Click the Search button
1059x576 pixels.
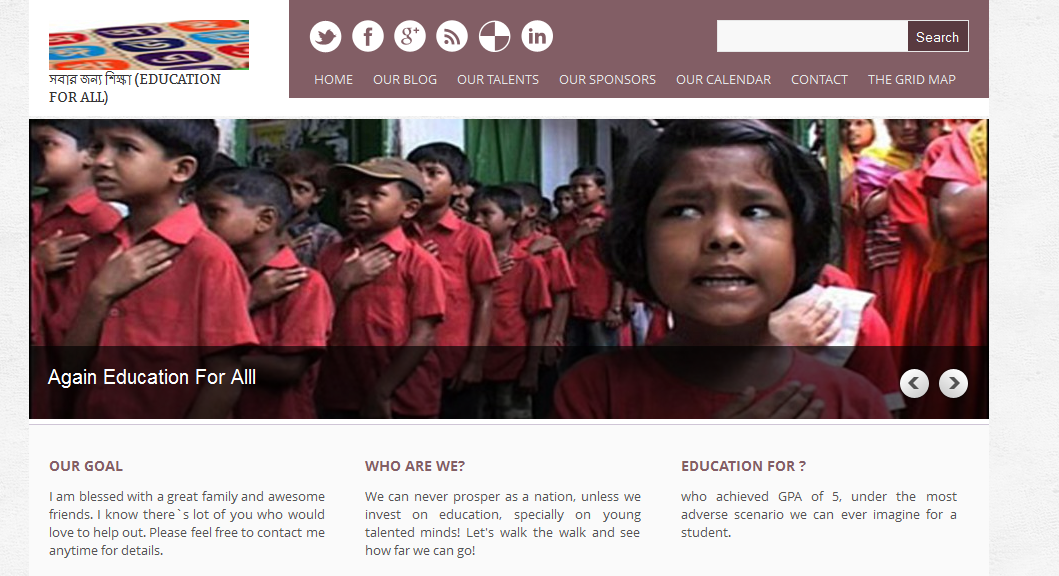click(x=937, y=36)
